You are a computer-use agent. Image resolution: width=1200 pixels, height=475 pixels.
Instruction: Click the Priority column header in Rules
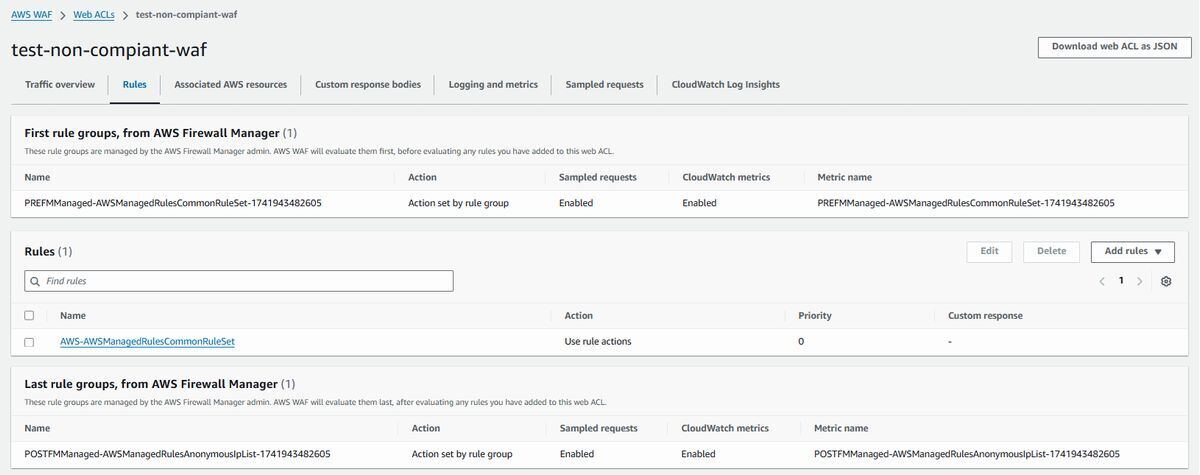coord(814,316)
